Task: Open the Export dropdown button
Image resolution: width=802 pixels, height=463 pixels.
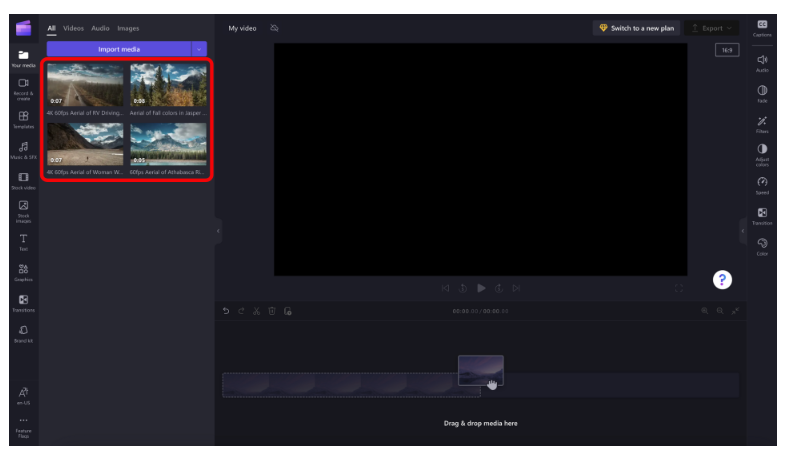Action: pos(711,28)
